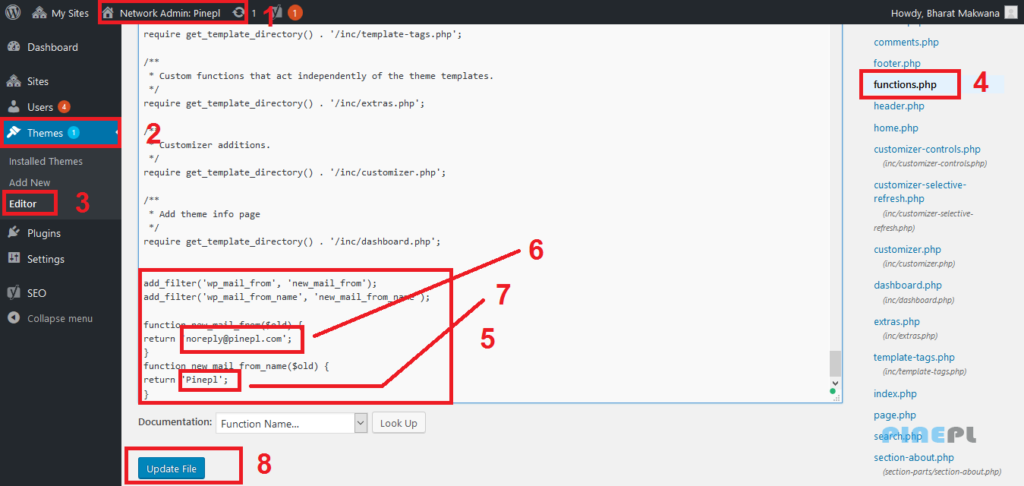Open comments.php template file

point(906,42)
